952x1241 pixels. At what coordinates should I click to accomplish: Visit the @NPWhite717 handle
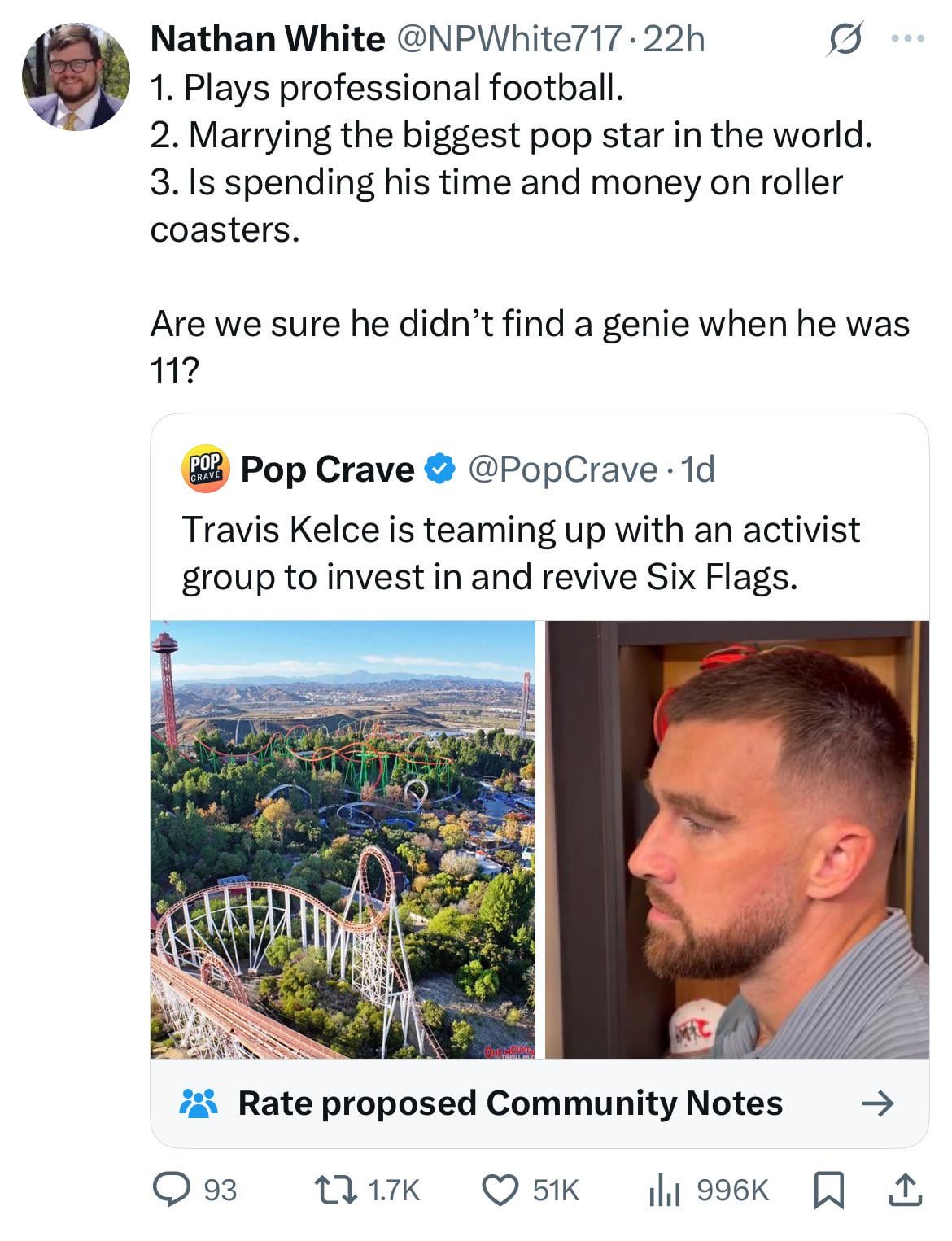point(508,39)
